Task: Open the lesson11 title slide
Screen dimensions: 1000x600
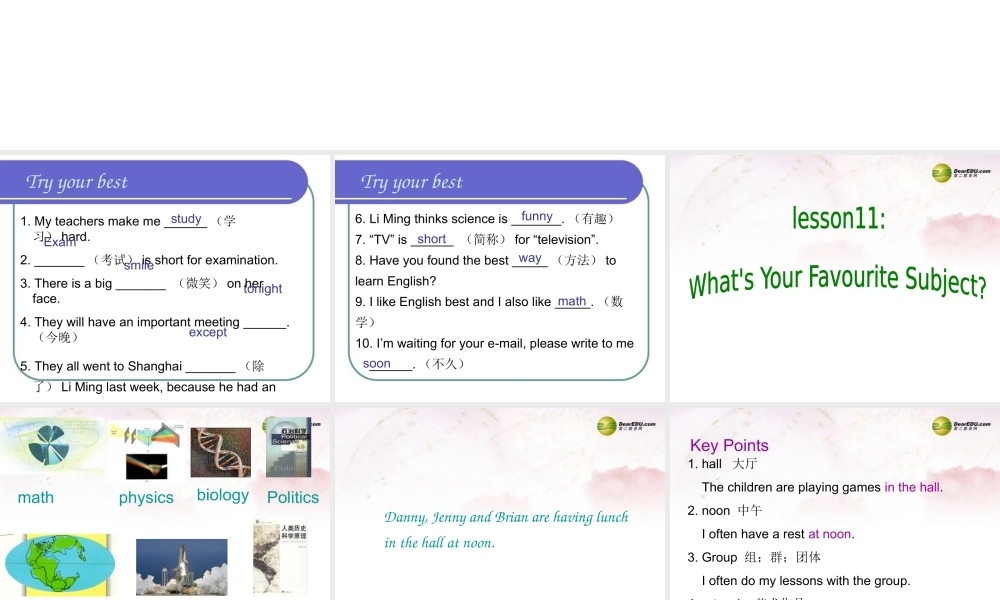Action: [835, 278]
